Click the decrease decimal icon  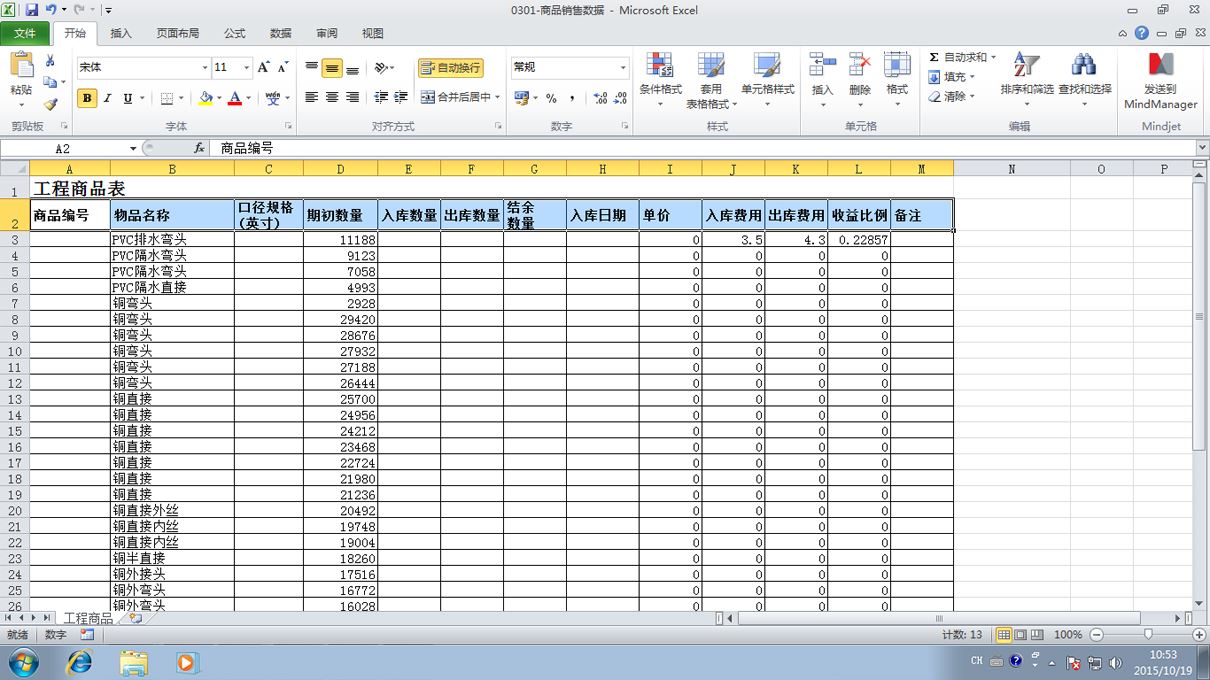pos(620,98)
